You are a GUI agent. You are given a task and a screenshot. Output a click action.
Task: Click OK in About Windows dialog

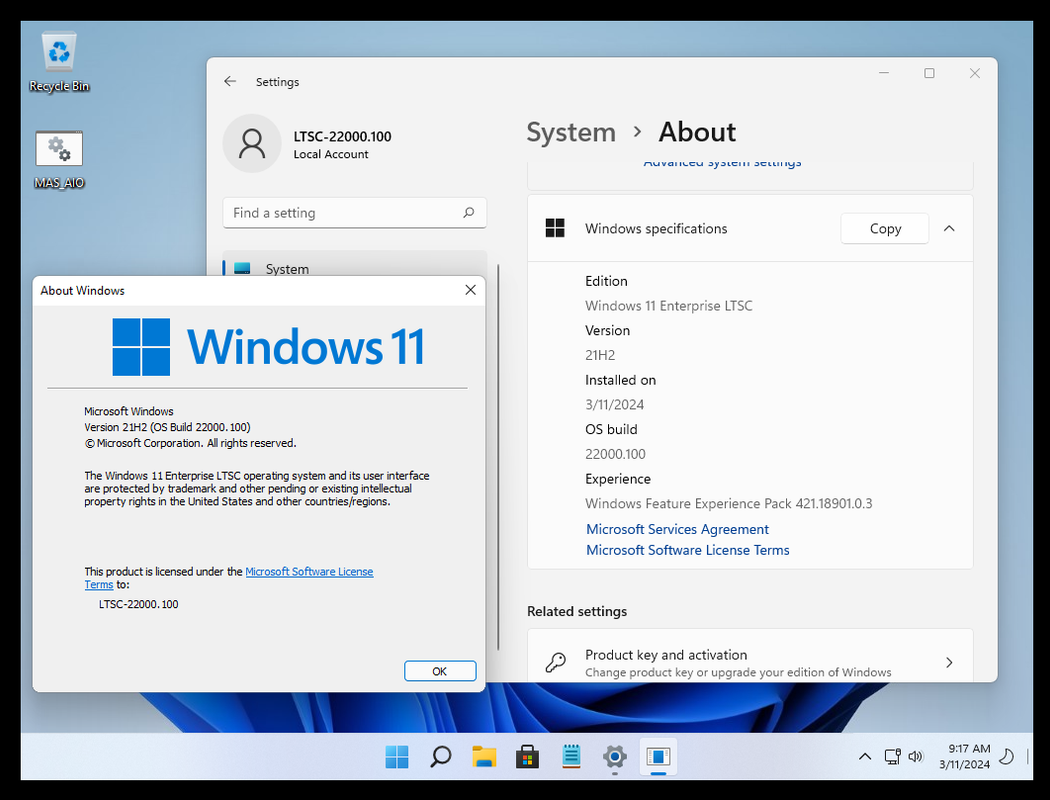pos(440,671)
